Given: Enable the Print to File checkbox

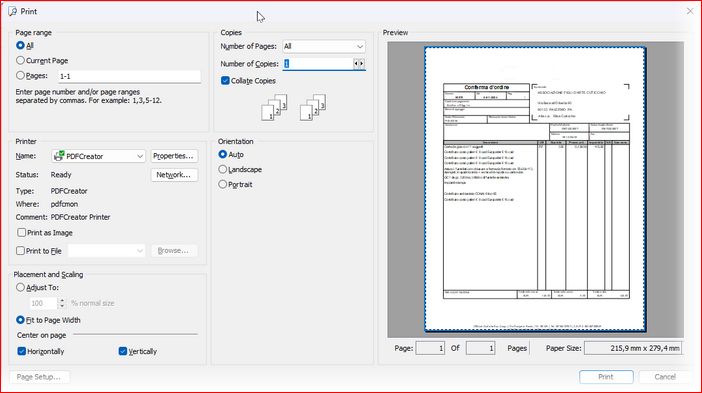Looking at the screenshot, I should [x=20, y=251].
